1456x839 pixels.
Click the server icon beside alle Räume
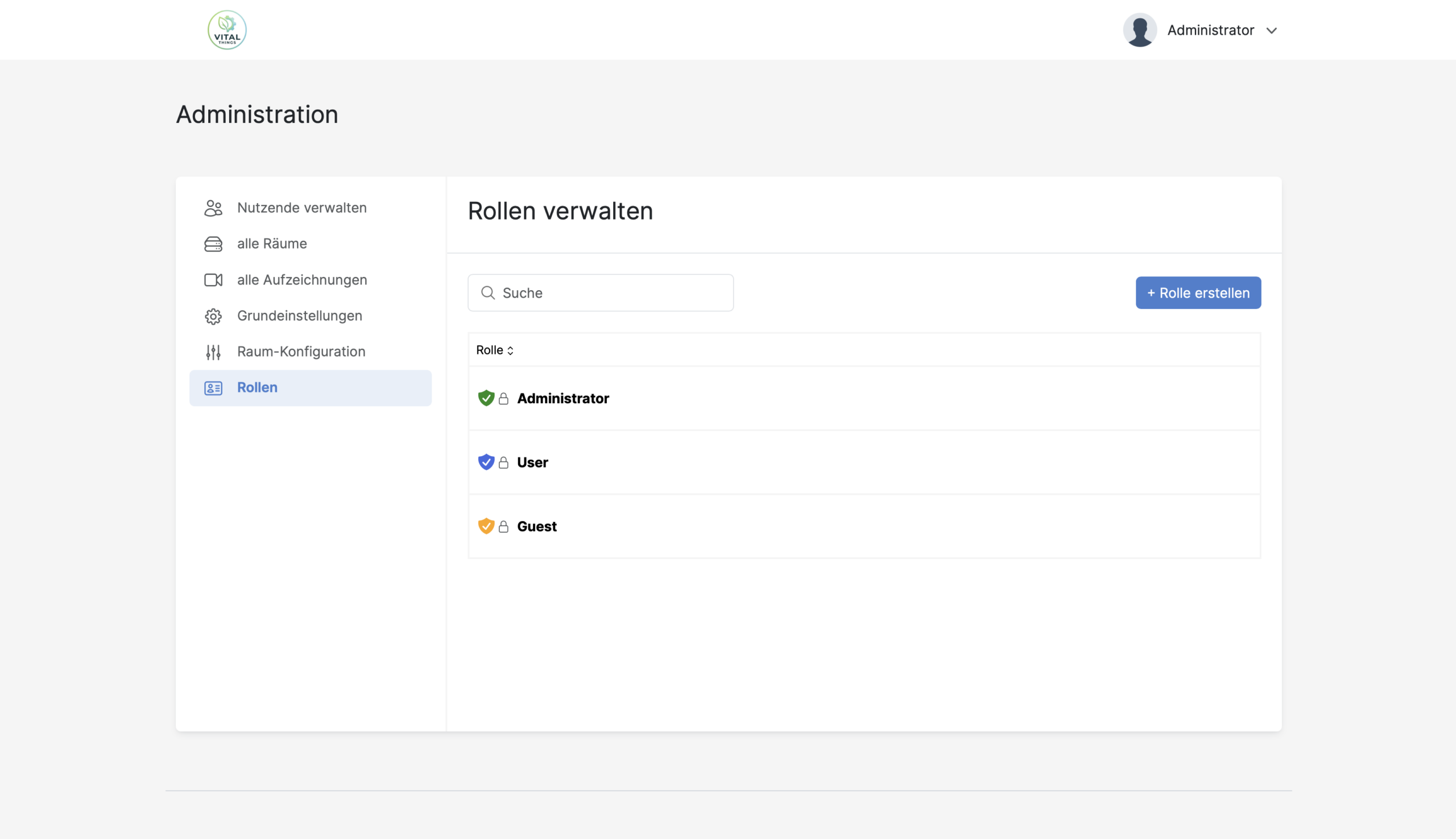click(x=213, y=244)
